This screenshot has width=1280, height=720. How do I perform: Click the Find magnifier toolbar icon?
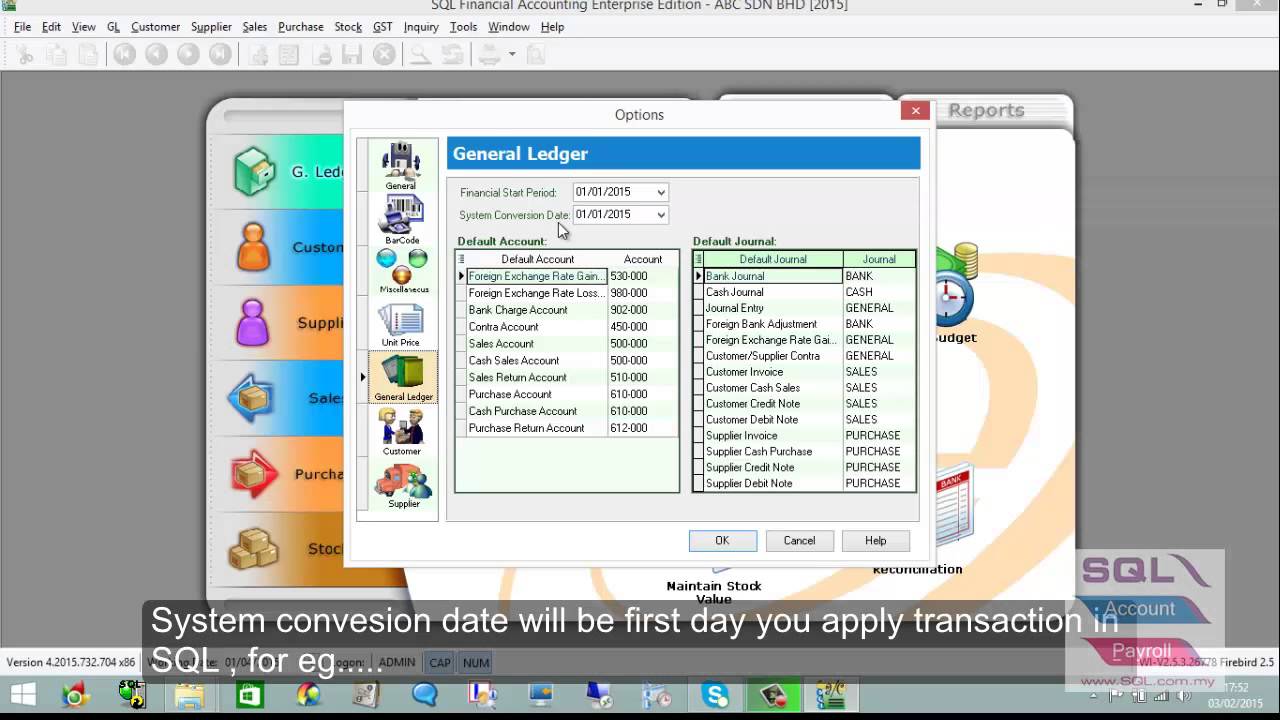point(421,55)
